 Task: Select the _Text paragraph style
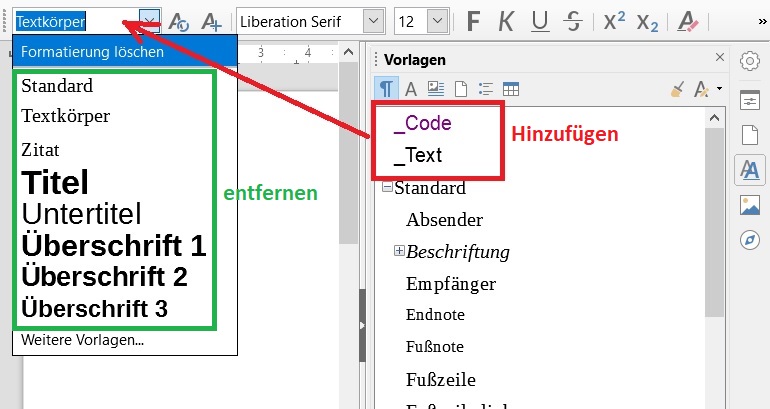418,156
